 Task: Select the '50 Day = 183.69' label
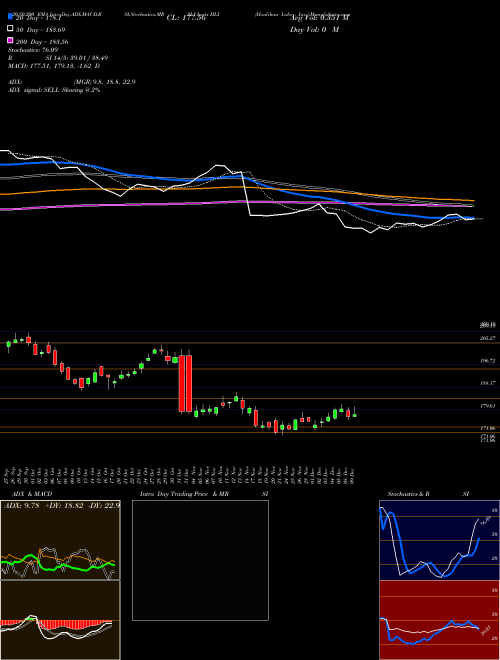tap(41, 30)
